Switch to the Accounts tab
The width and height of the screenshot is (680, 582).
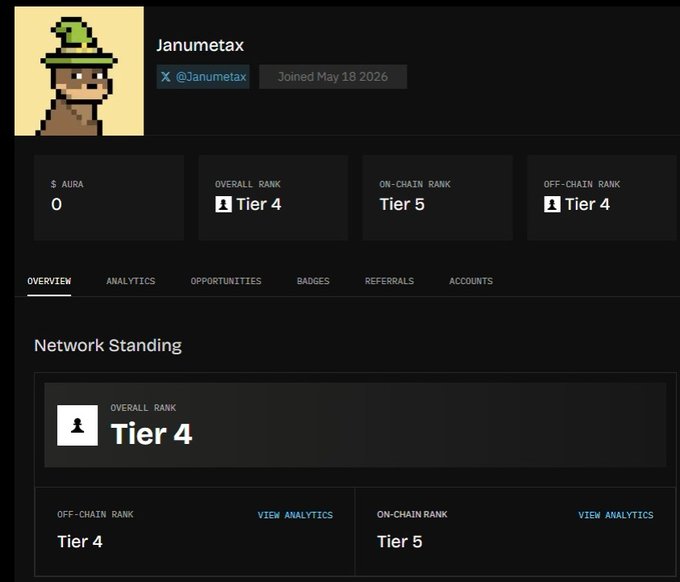pyautogui.click(x=471, y=281)
